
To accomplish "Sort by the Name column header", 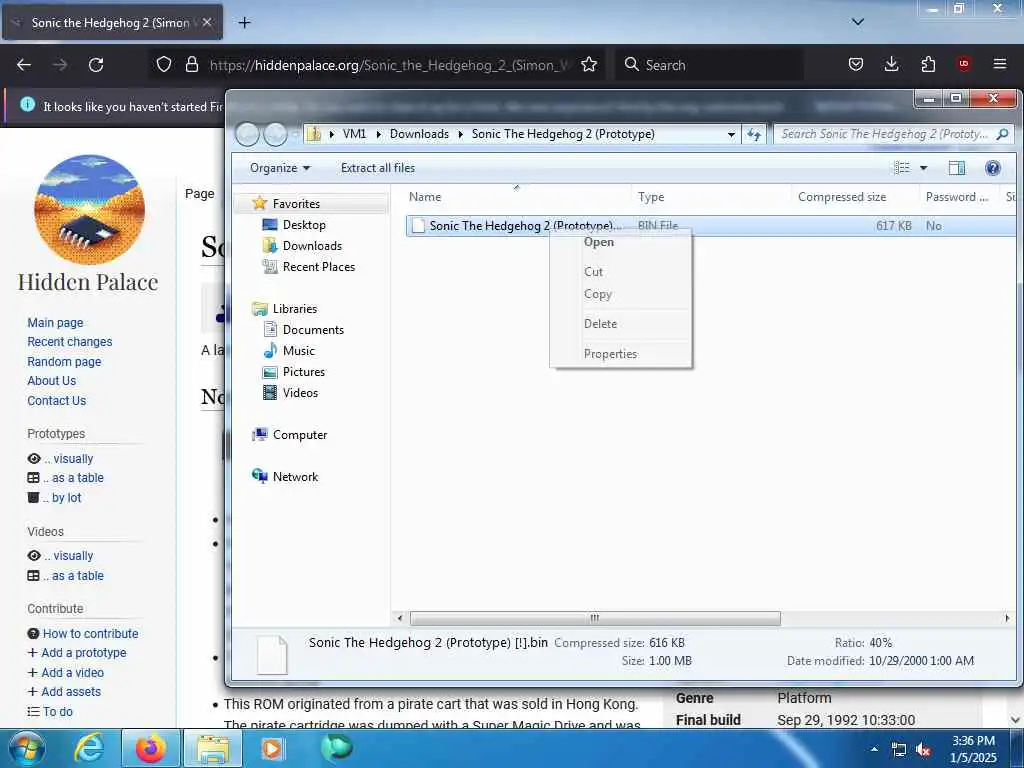I will (517, 197).
